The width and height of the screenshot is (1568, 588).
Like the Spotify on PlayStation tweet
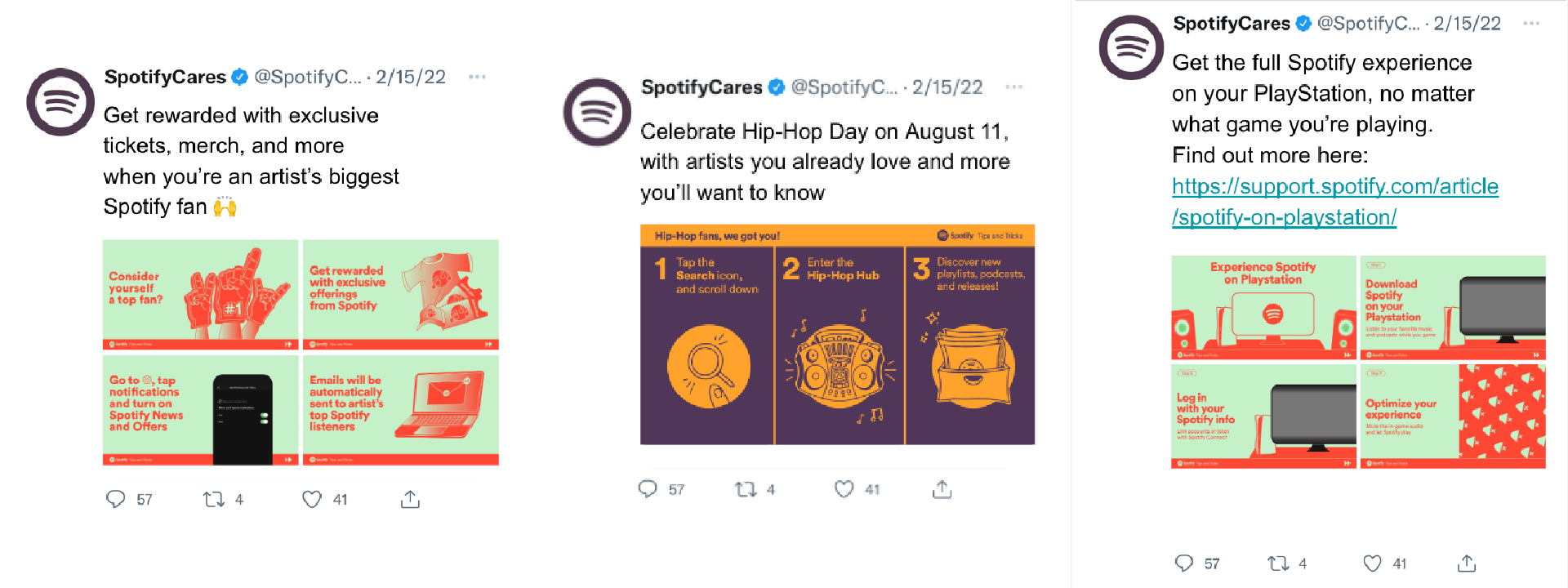coord(1372,563)
